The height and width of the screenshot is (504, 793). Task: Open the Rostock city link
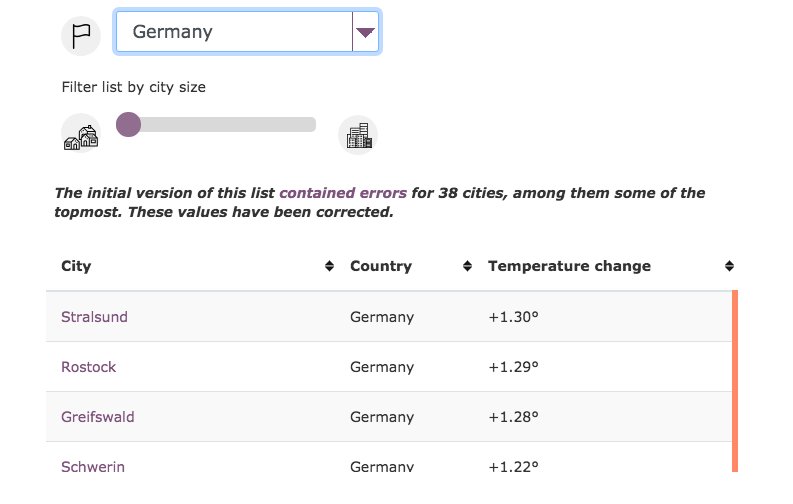click(89, 367)
